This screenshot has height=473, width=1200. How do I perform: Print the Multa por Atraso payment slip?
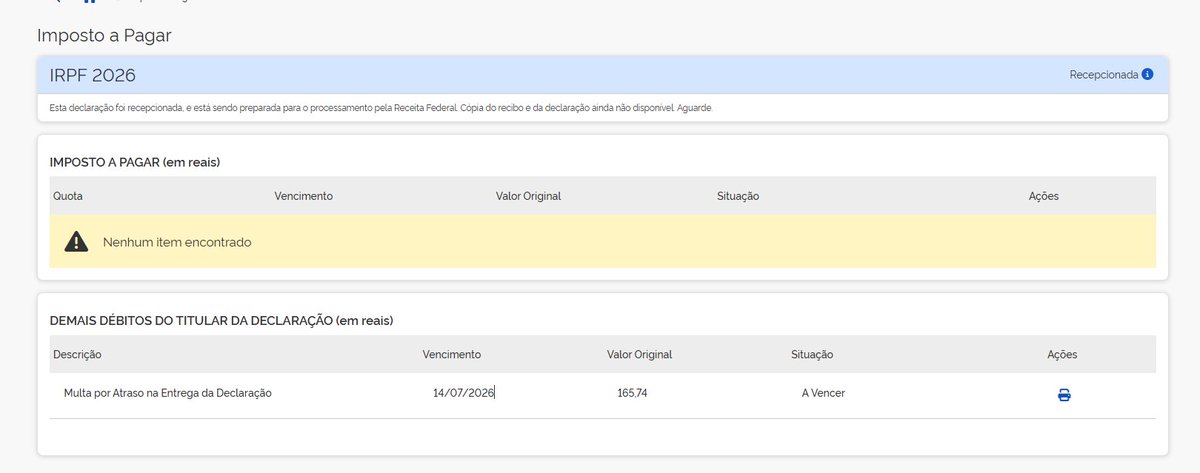click(1064, 395)
